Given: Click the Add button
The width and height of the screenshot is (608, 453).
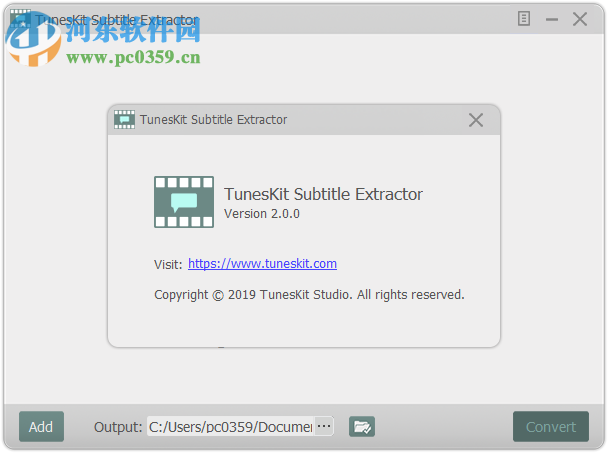Looking at the screenshot, I should (41, 427).
